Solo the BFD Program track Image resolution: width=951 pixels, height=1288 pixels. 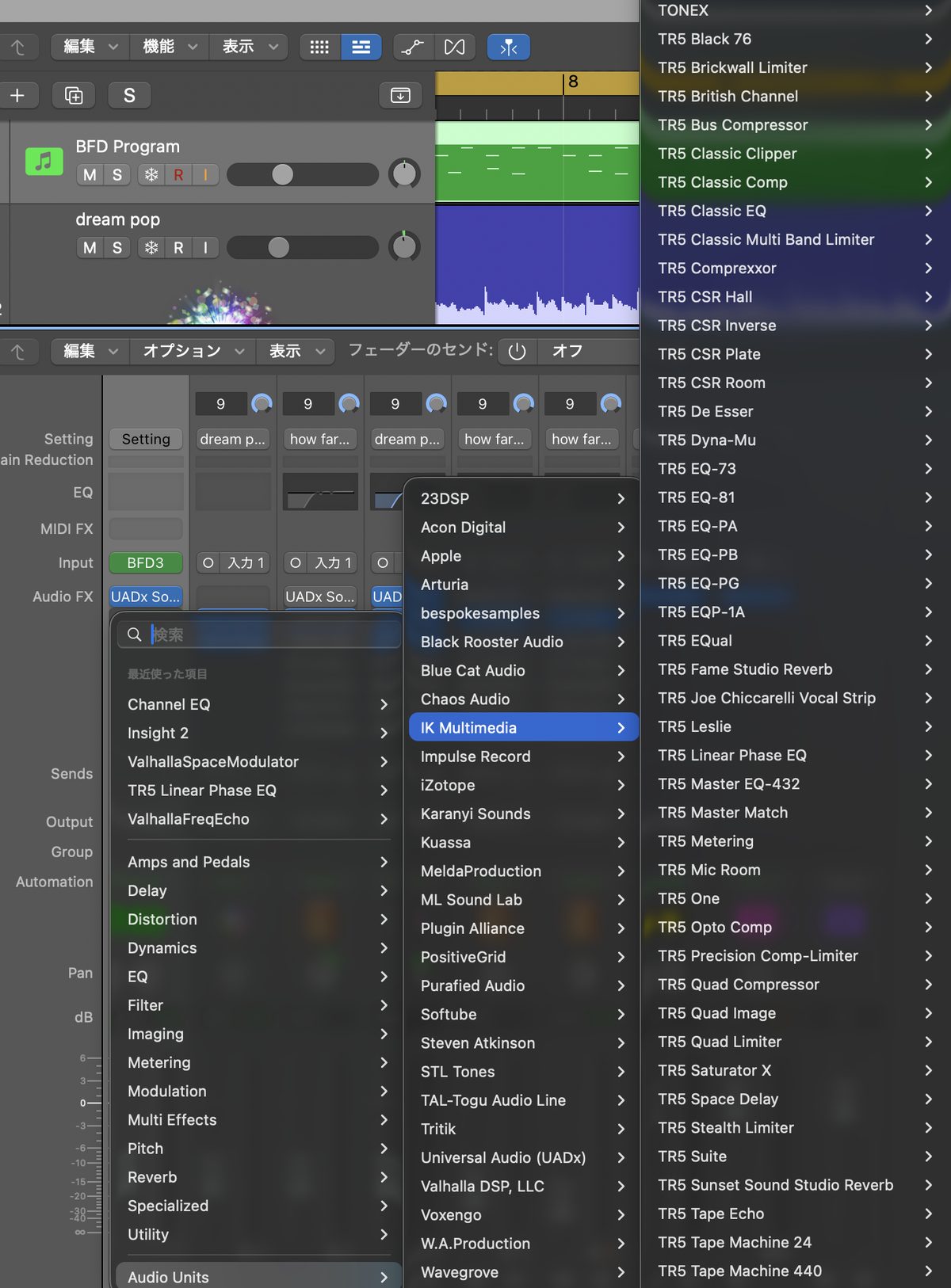click(x=117, y=175)
